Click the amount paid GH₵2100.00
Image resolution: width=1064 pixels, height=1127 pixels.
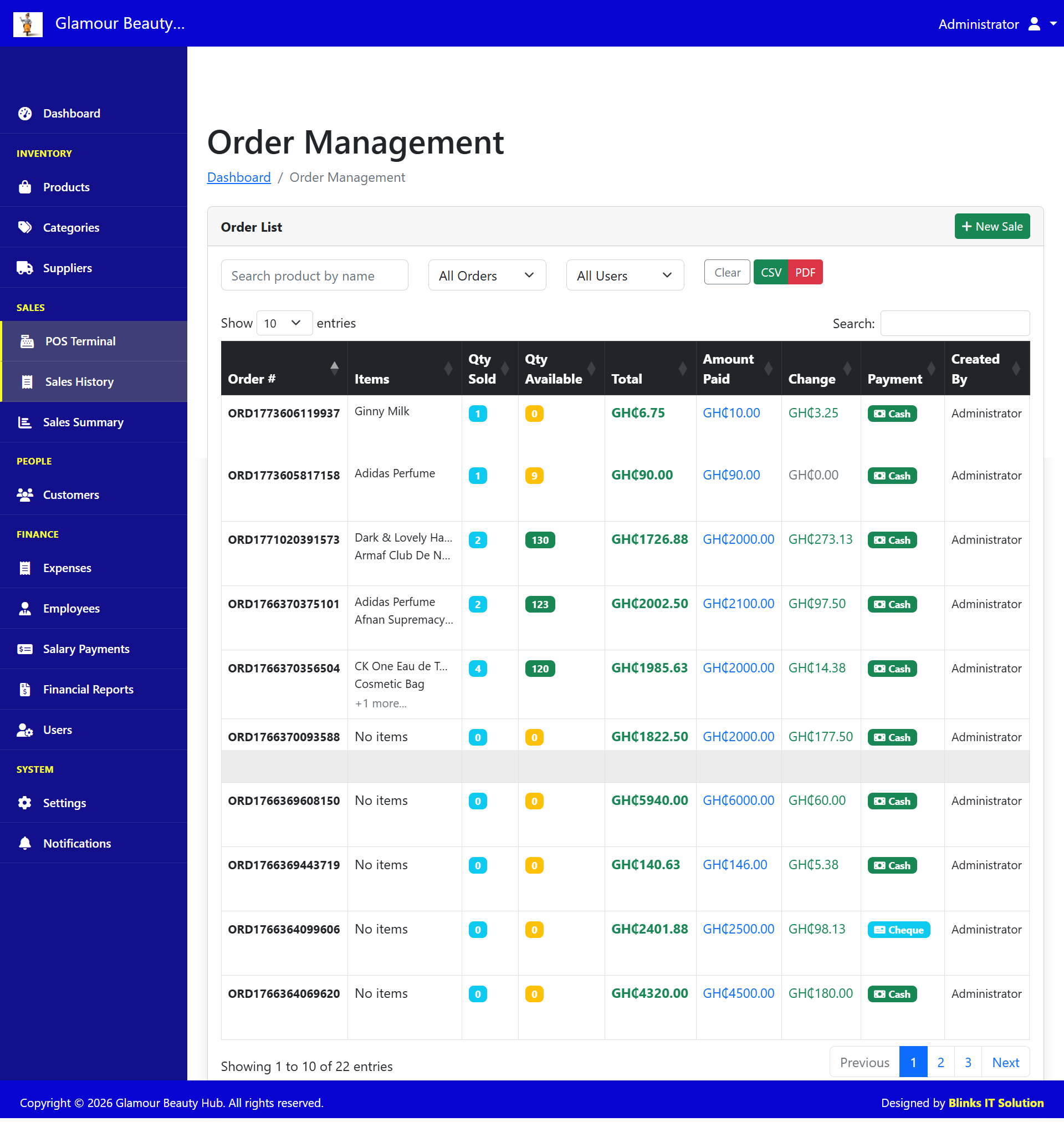[739, 604]
